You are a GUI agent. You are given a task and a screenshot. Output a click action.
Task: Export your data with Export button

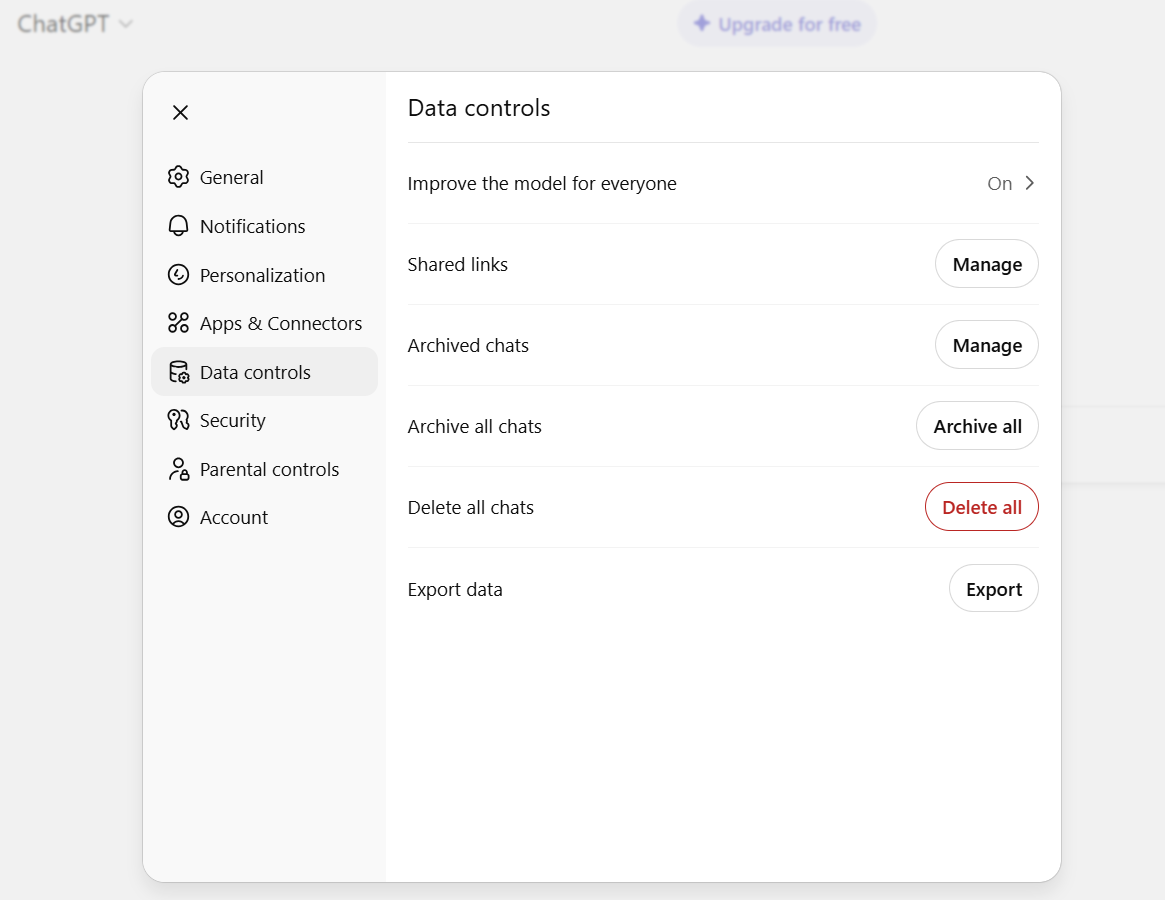993,589
